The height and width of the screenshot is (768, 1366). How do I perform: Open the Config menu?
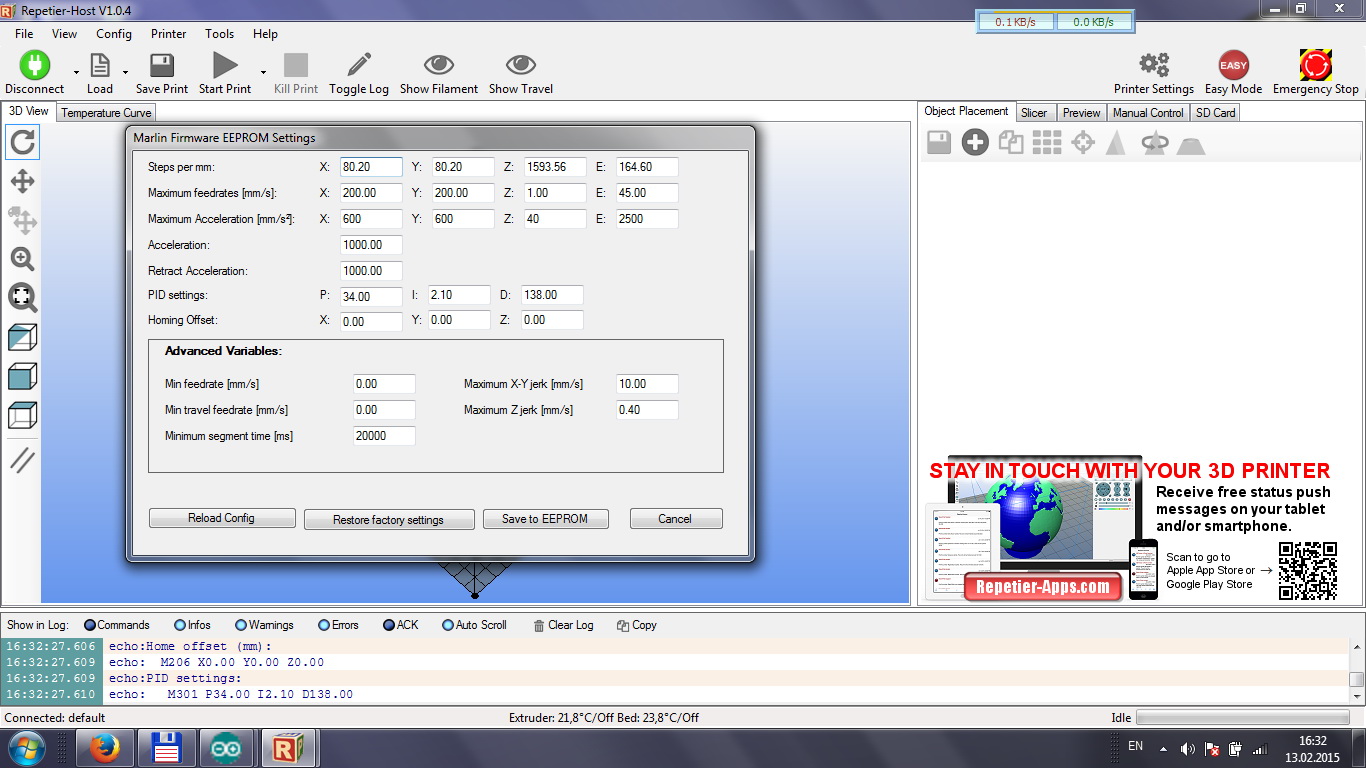pos(114,34)
